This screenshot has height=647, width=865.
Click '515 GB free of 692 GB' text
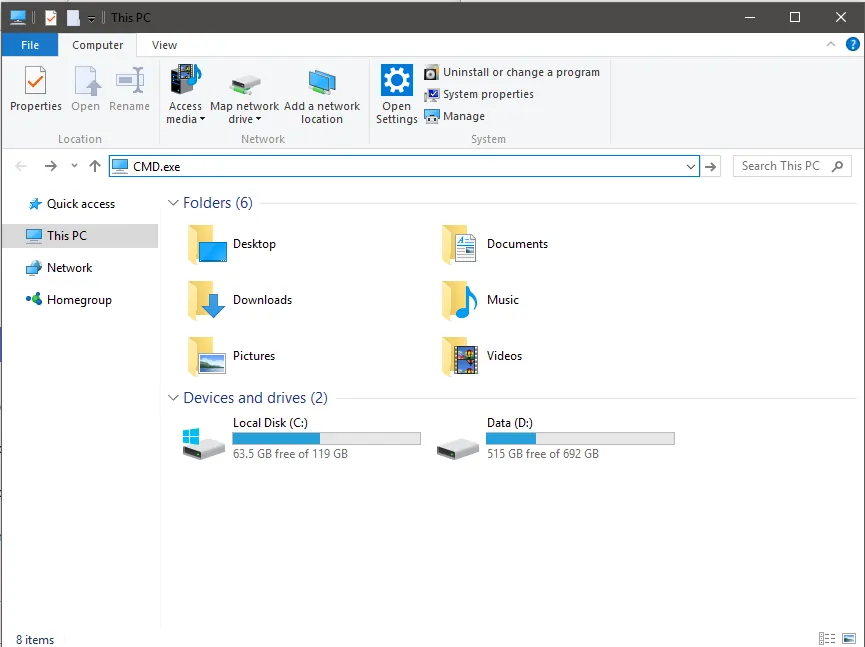(543, 454)
